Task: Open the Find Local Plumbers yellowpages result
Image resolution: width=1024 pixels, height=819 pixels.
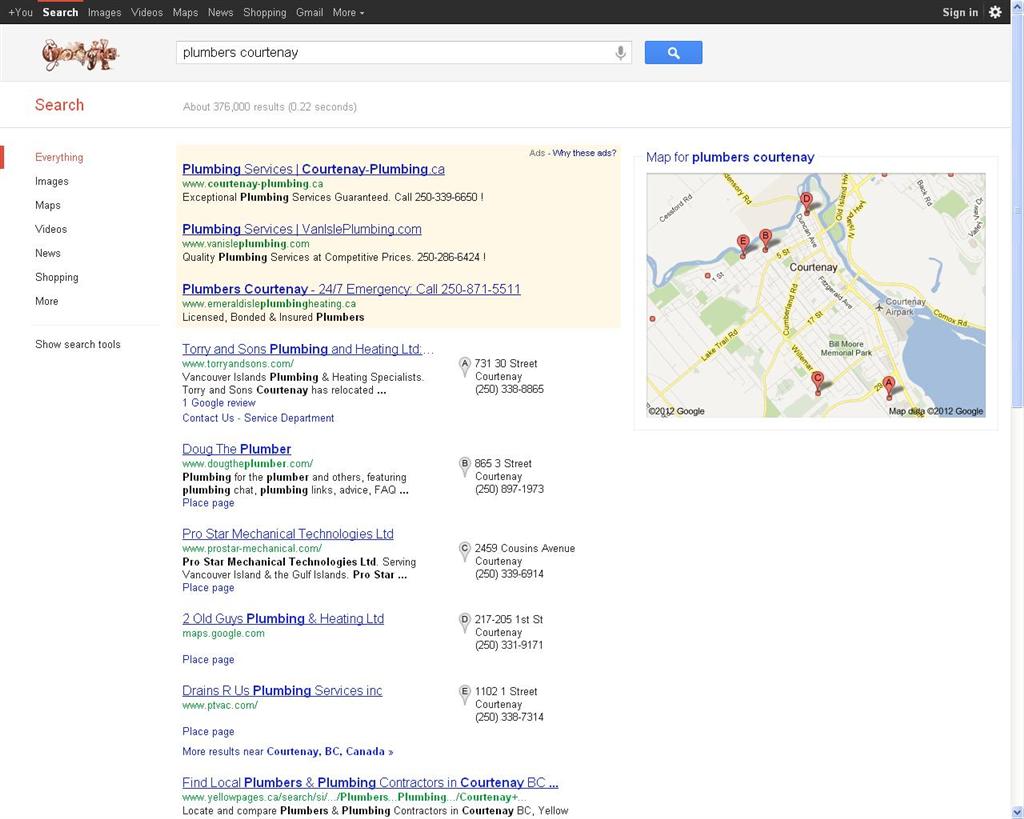Action: tap(370, 782)
